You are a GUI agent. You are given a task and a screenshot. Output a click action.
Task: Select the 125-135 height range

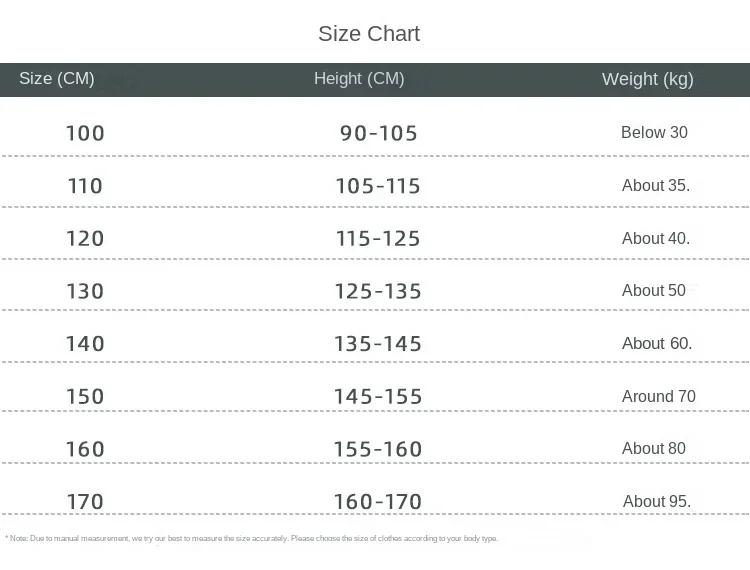tap(378, 291)
